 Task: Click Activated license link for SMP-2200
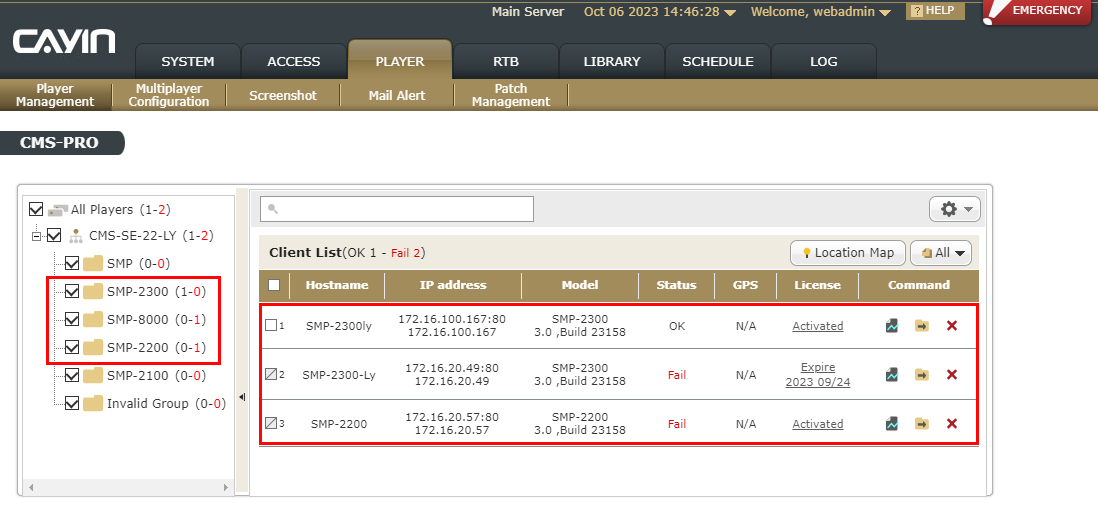pyautogui.click(x=817, y=424)
